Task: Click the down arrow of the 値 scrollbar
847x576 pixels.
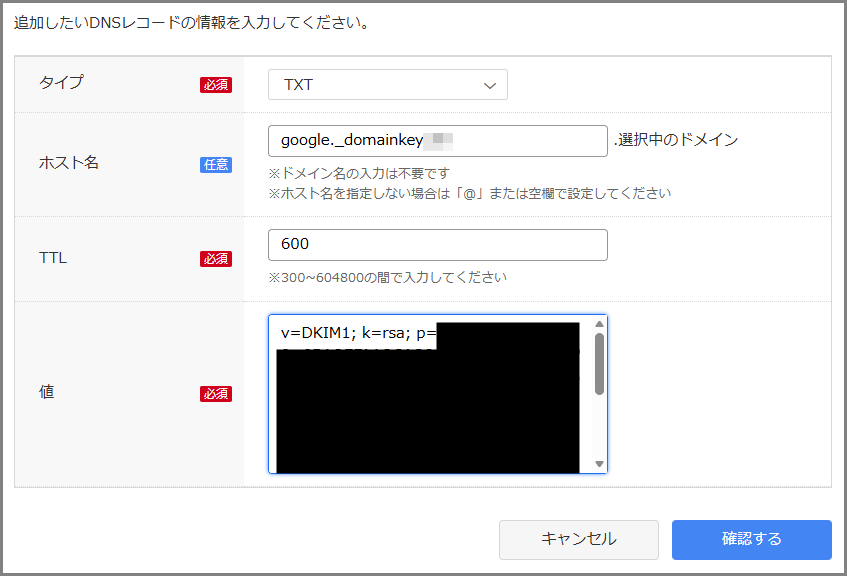Action: pos(599,464)
